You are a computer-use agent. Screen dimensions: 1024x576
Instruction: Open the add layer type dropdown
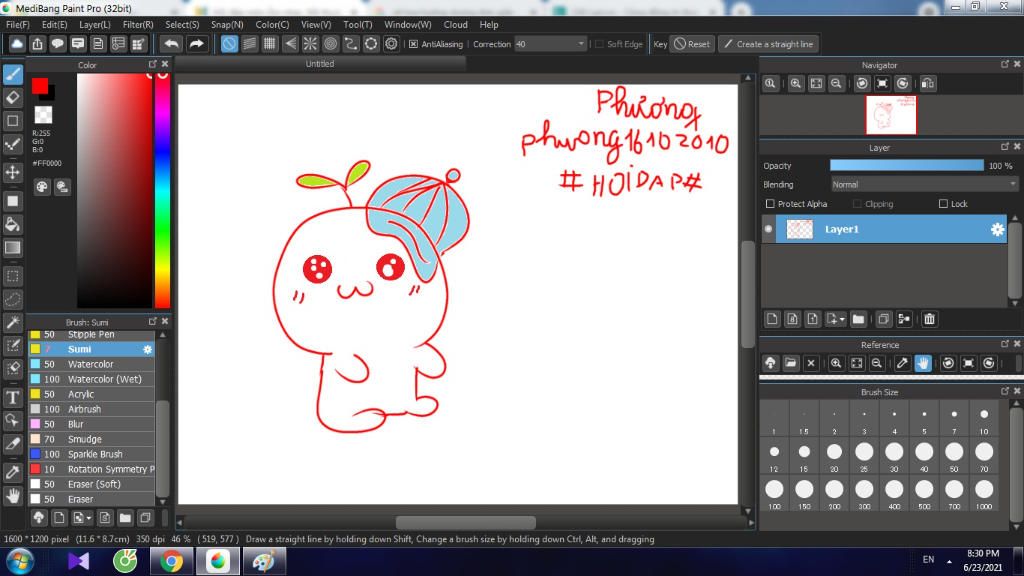pos(835,319)
